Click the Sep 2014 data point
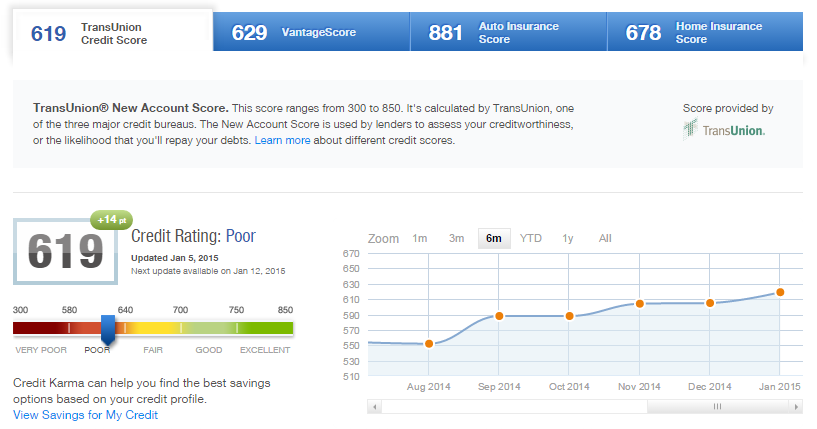 point(499,316)
